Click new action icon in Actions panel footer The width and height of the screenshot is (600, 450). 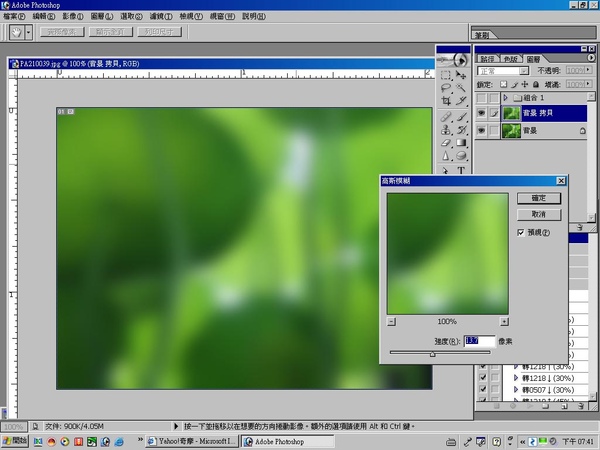click(x=564, y=406)
